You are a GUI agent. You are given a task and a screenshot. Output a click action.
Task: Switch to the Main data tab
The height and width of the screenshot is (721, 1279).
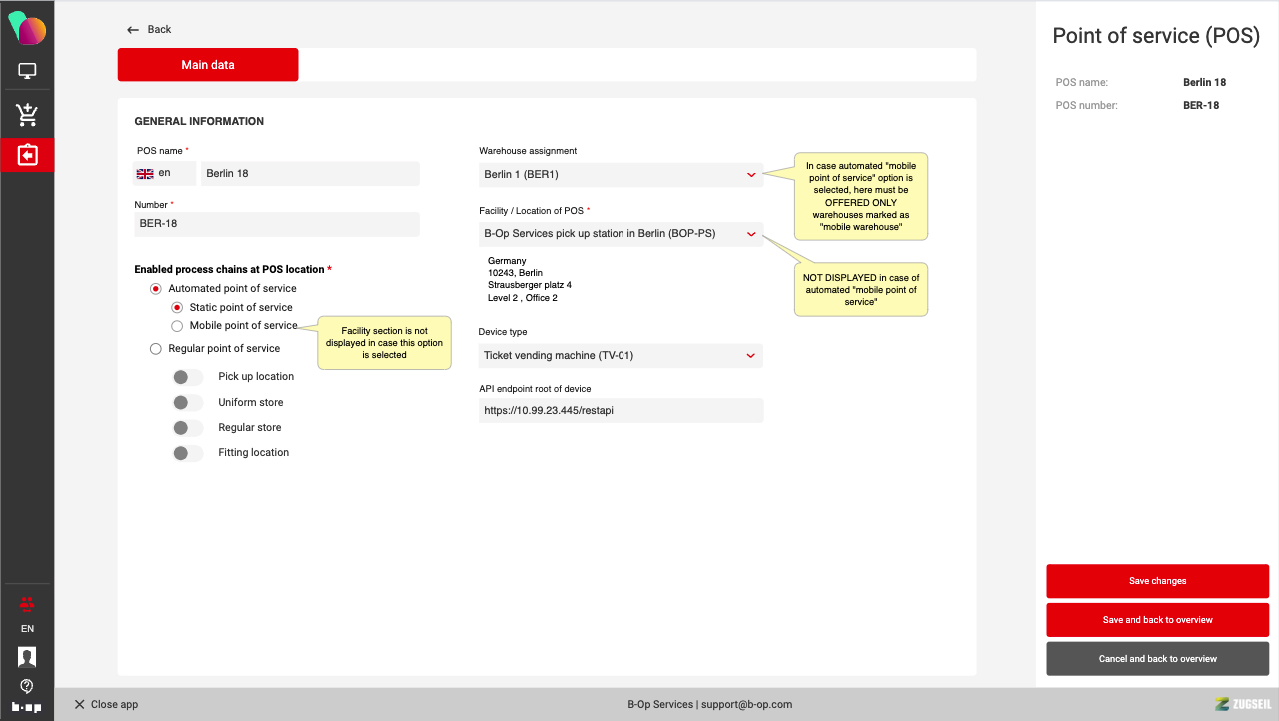tap(208, 65)
